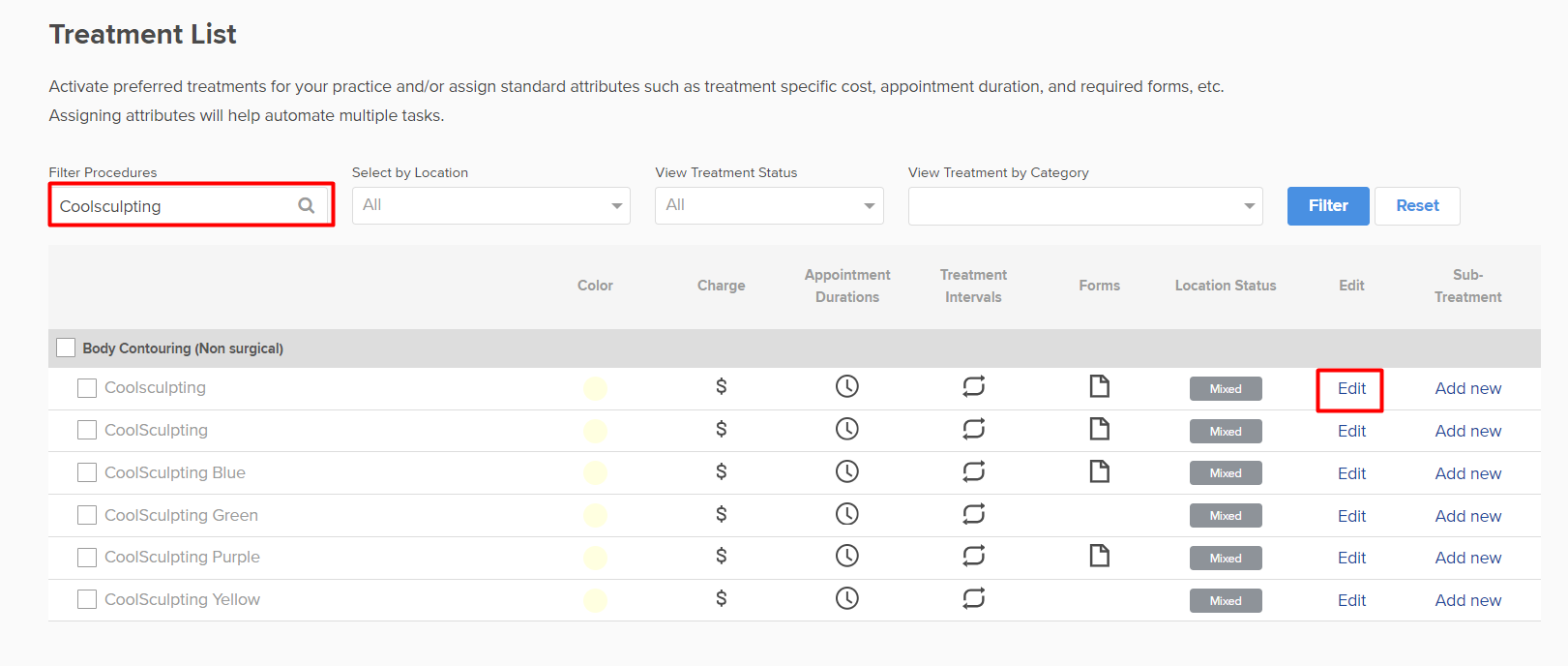Click the yellow color swatch for CoolSculpting Yellow
The image size is (1568, 666).
(x=595, y=600)
